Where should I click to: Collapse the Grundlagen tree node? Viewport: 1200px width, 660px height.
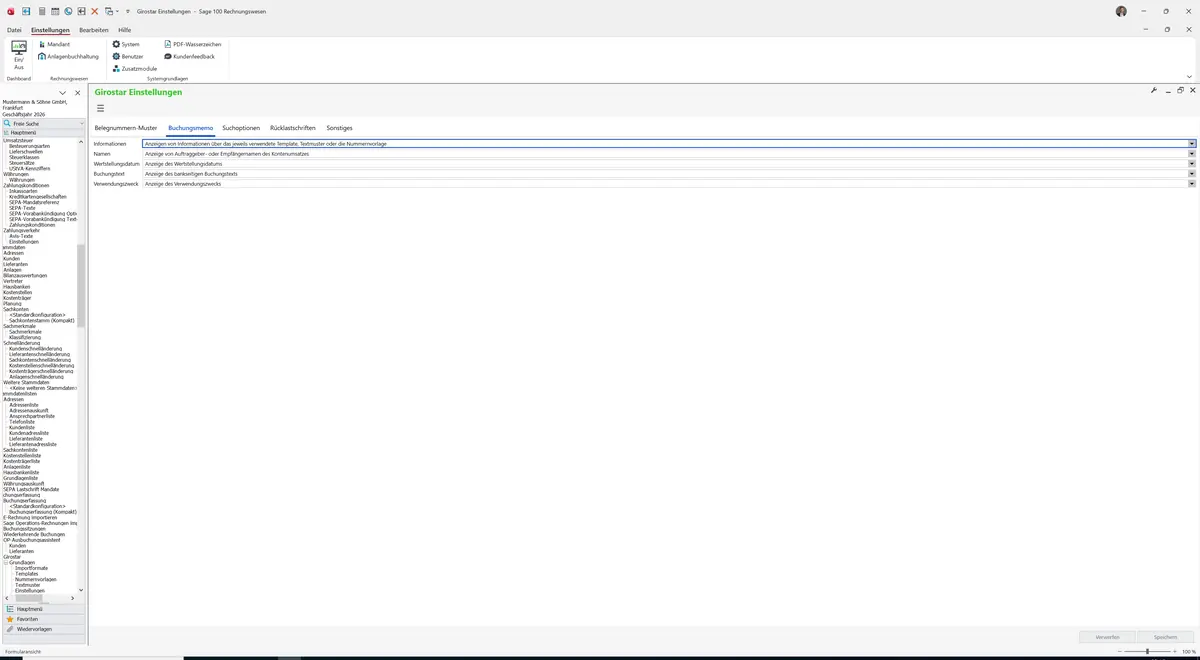[x=6, y=563]
